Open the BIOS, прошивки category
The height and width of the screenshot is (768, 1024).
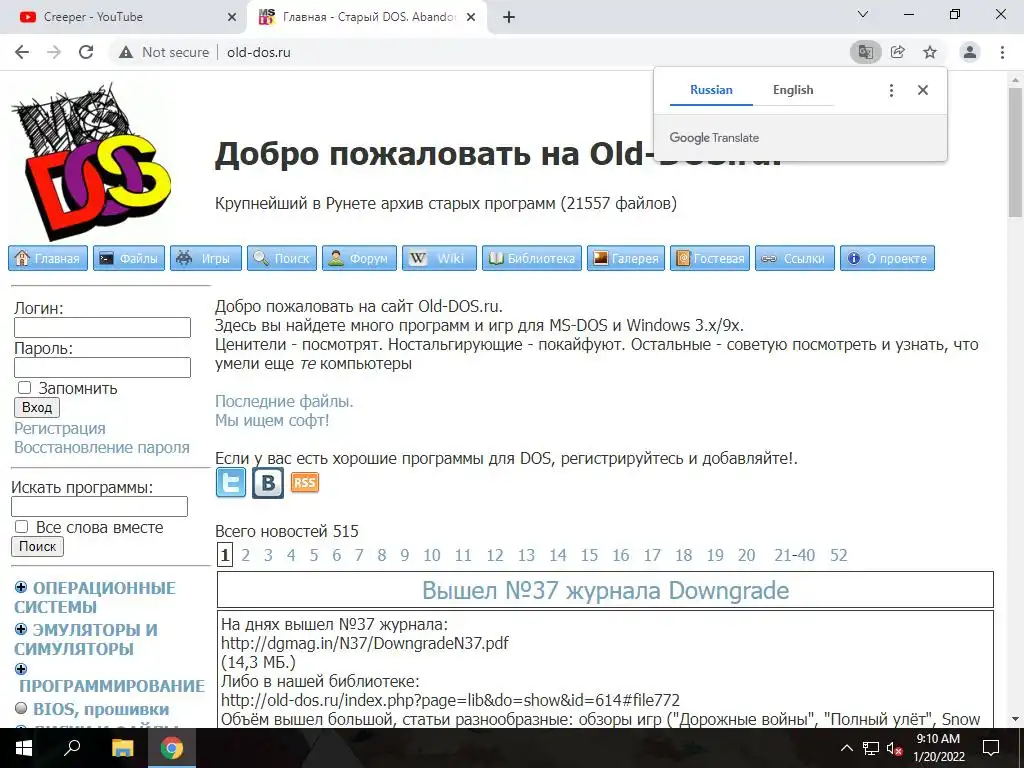point(101,709)
